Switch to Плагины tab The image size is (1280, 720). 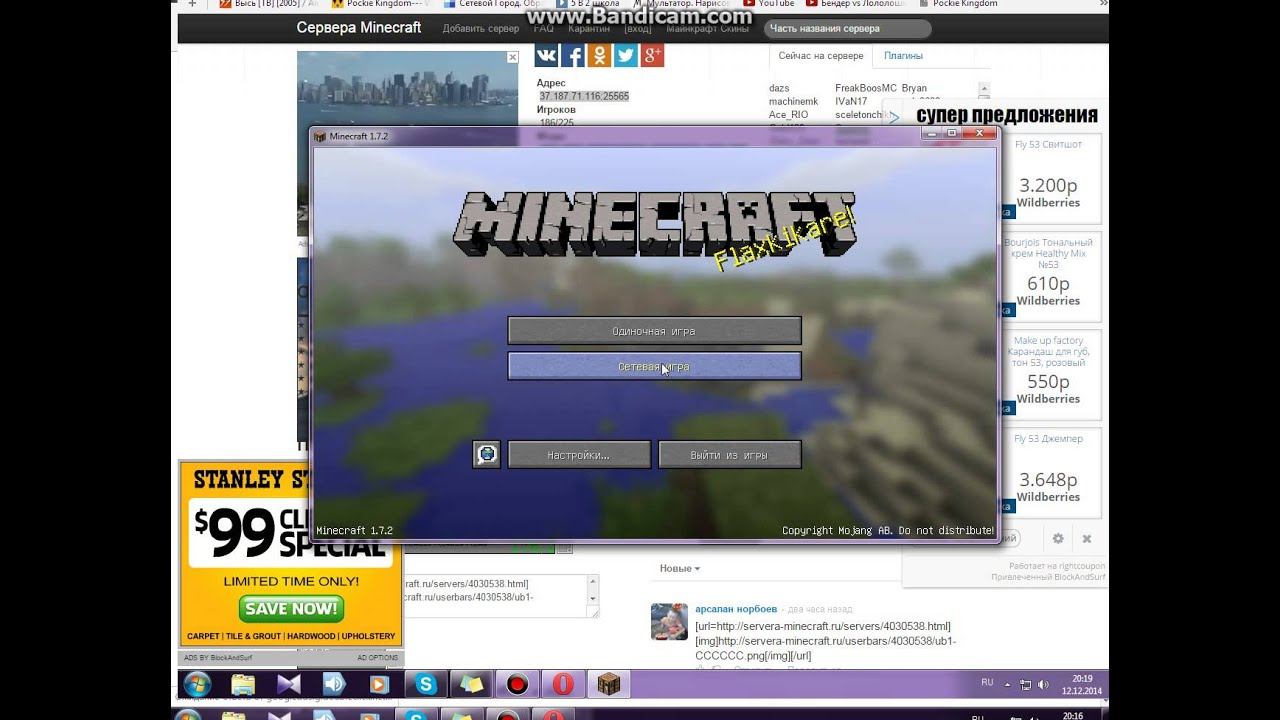(903, 56)
